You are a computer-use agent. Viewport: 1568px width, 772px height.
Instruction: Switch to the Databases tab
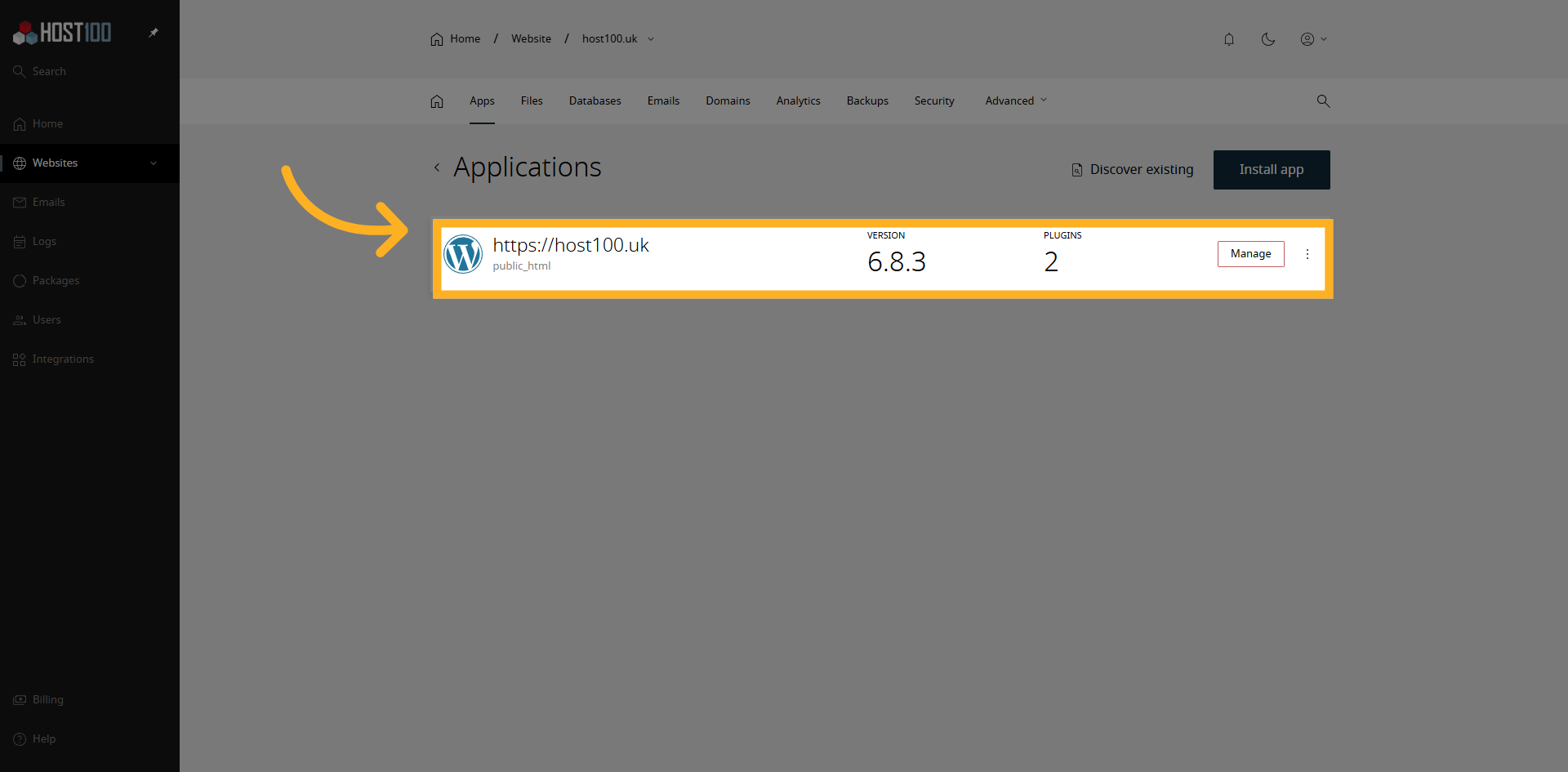point(595,101)
